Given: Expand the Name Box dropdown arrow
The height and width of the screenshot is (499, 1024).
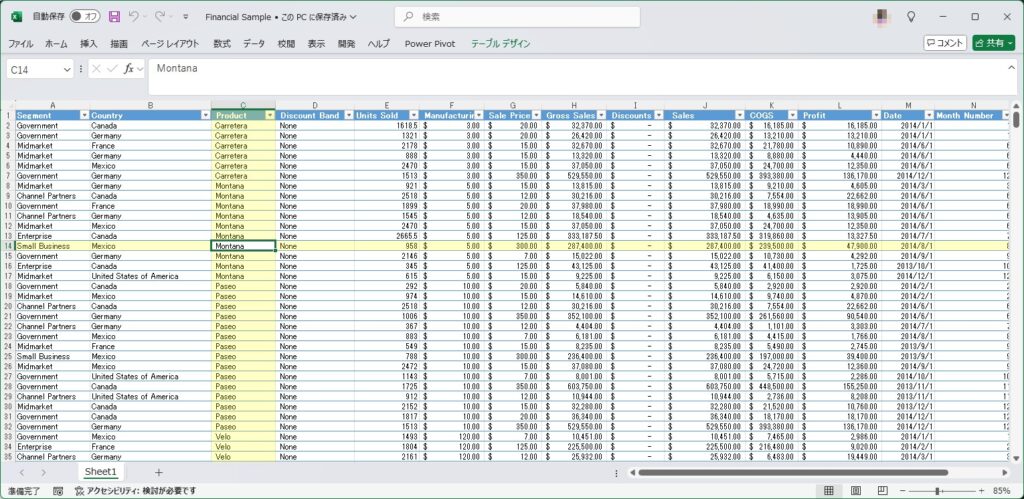Looking at the screenshot, I should point(67,69).
